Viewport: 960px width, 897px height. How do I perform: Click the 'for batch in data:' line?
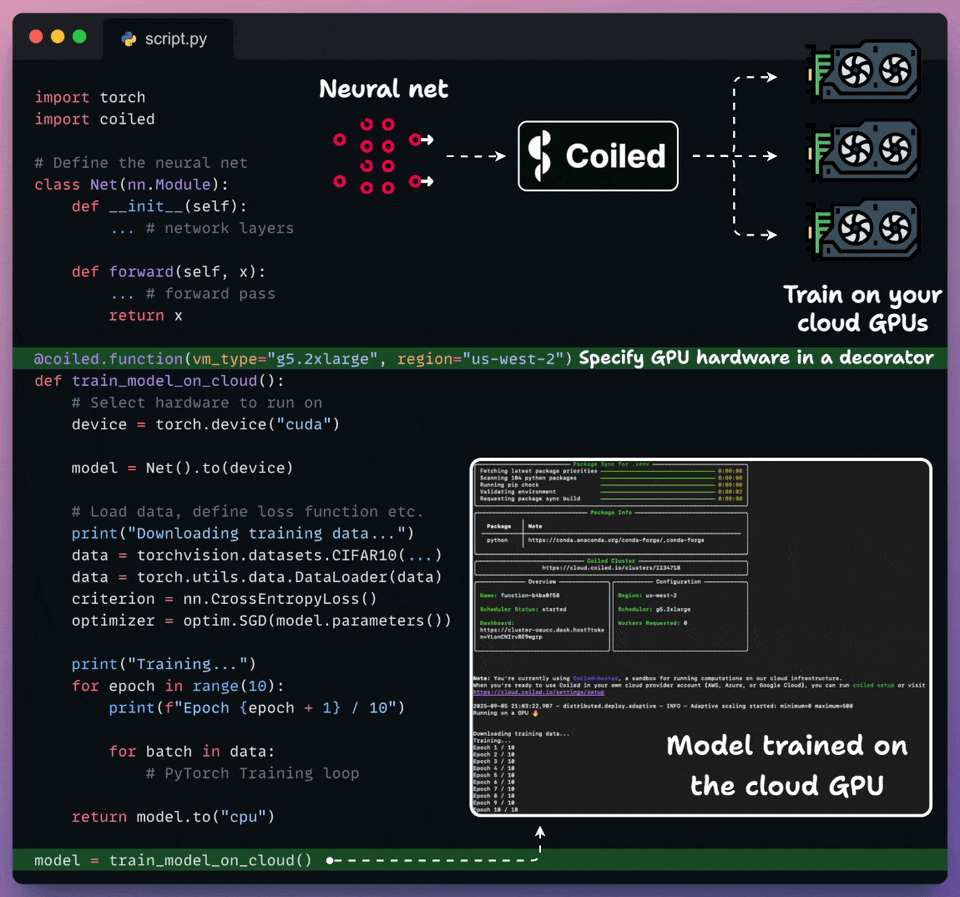[192, 751]
